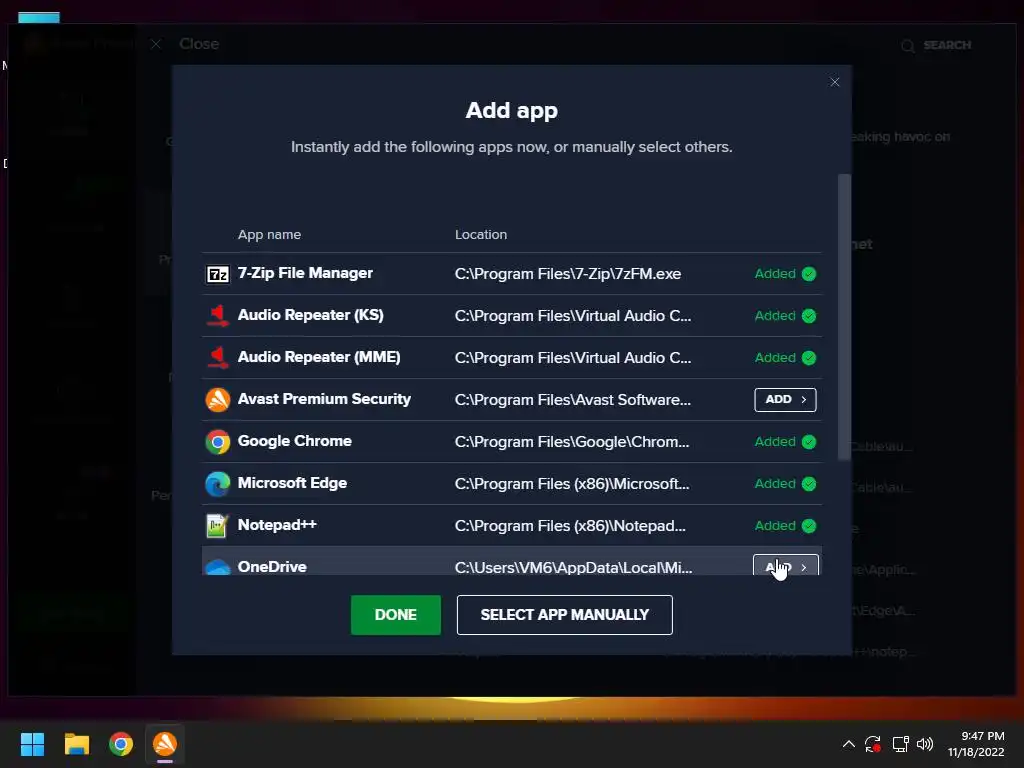Select the Microsoft Edge name text
1024x768 pixels.
[x=292, y=483]
